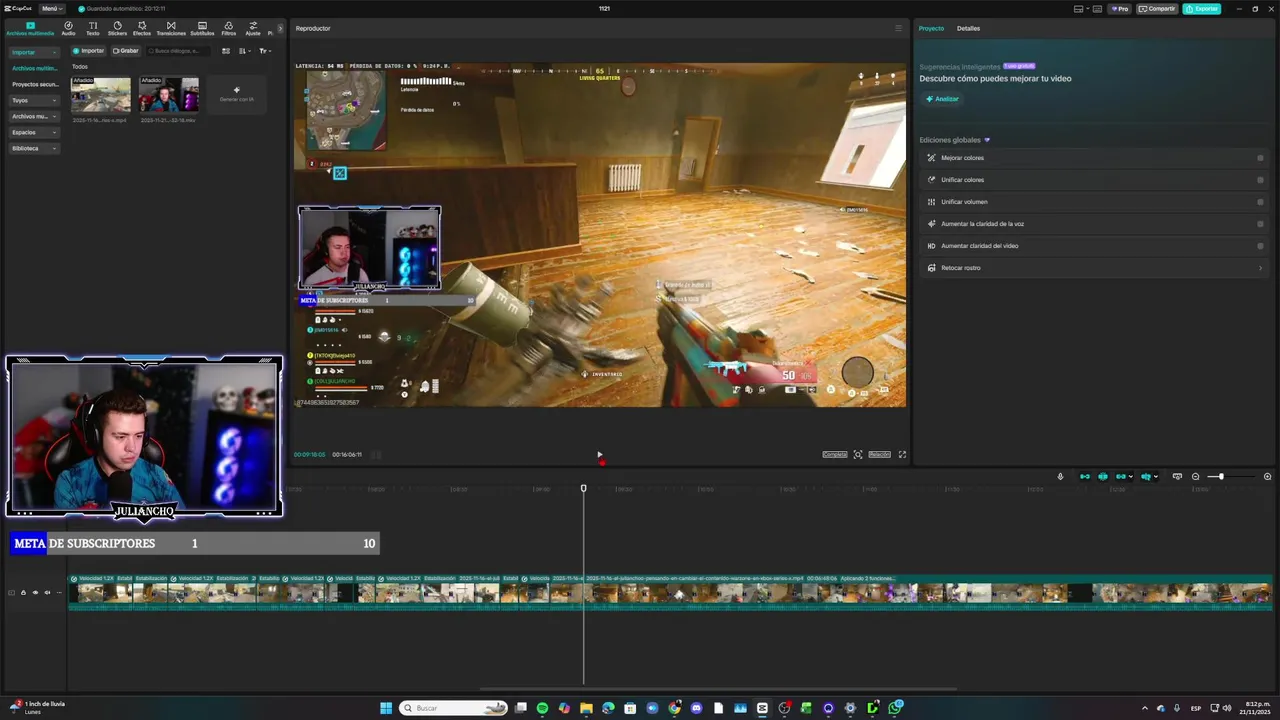1280x720 pixels.
Task: Open the Reproductor panel menu icon
Action: pos(898,28)
